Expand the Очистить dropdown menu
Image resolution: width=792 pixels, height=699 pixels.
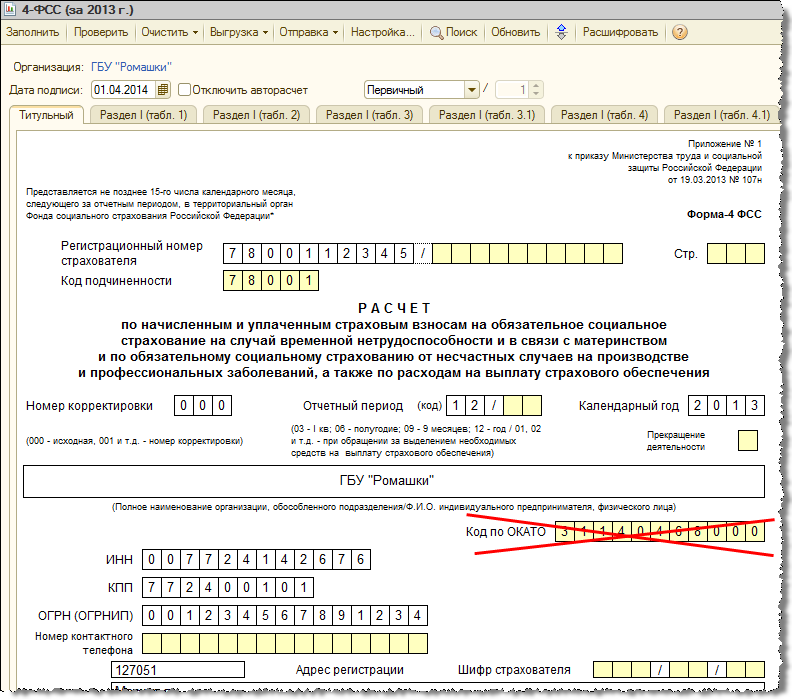tap(170, 32)
